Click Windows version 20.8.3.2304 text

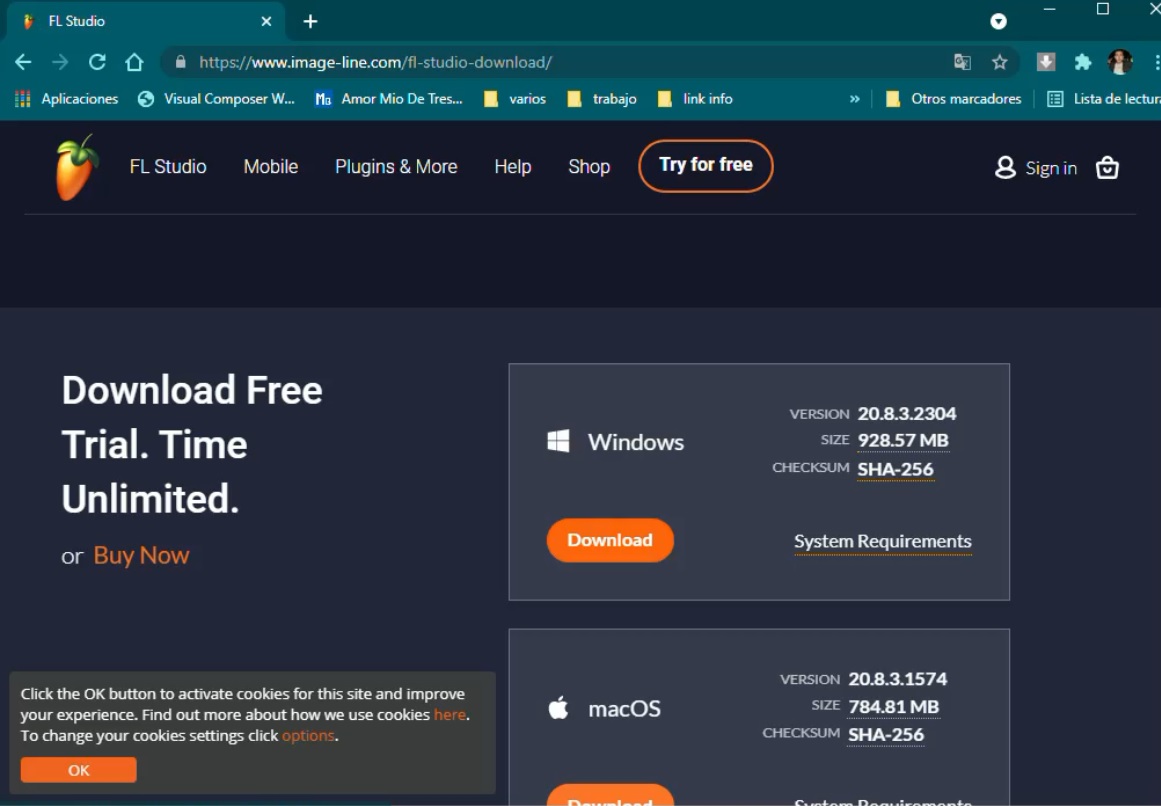[906, 413]
